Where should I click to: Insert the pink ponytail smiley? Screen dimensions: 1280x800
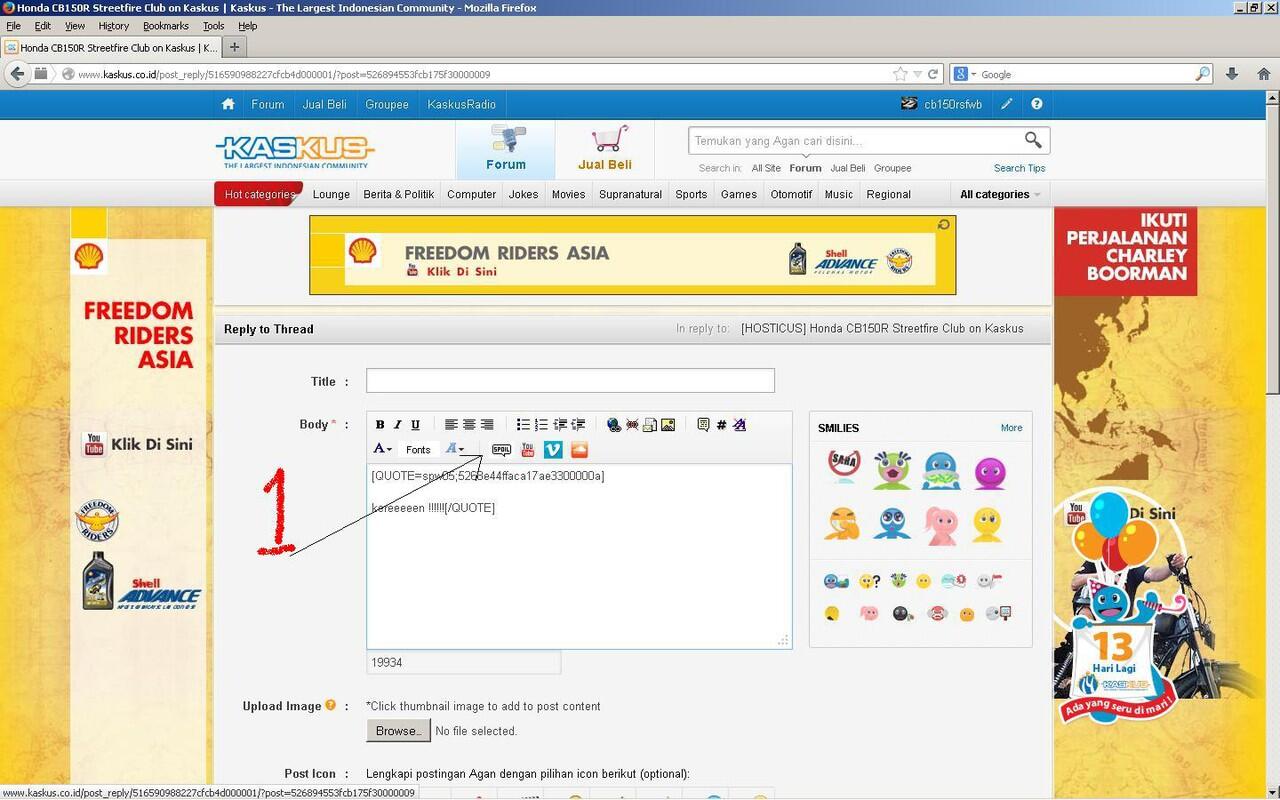[x=940, y=525]
